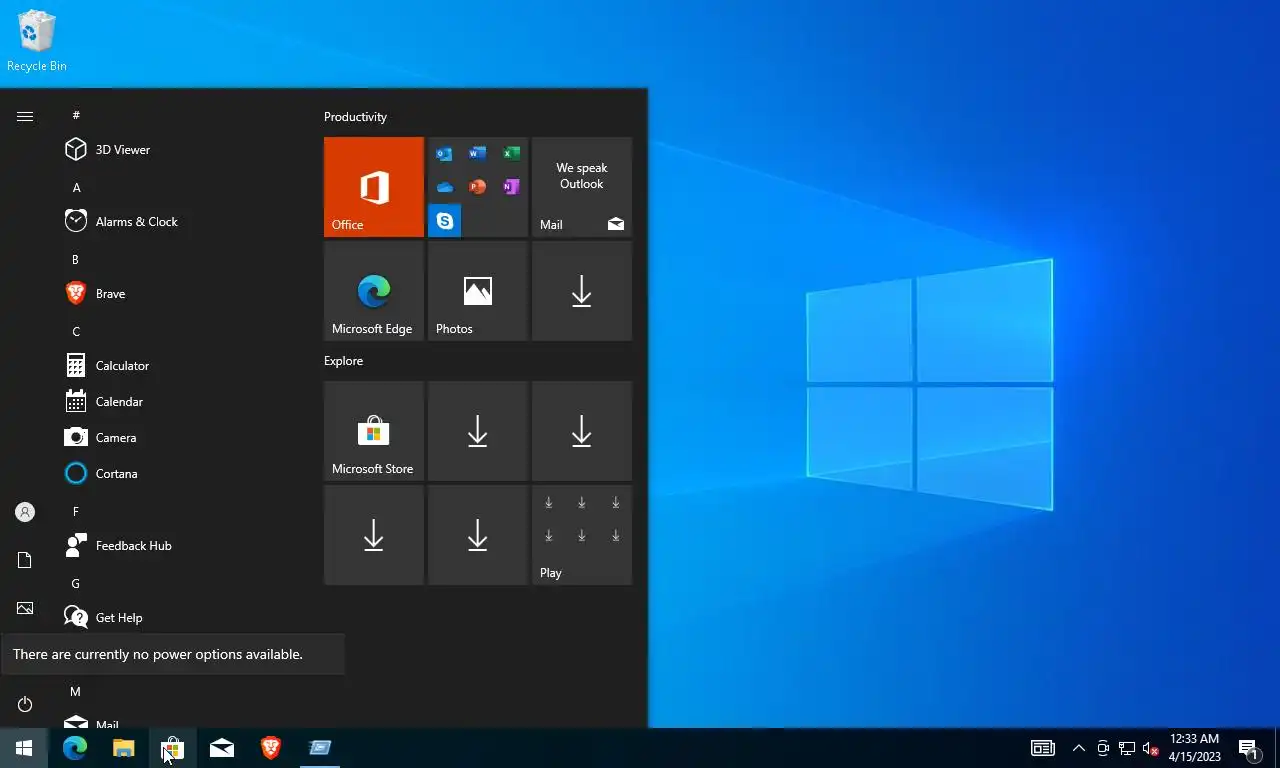Open the clock showing 12:33 AM
Viewport: 1280px width, 768px height.
click(x=1194, y=748)
